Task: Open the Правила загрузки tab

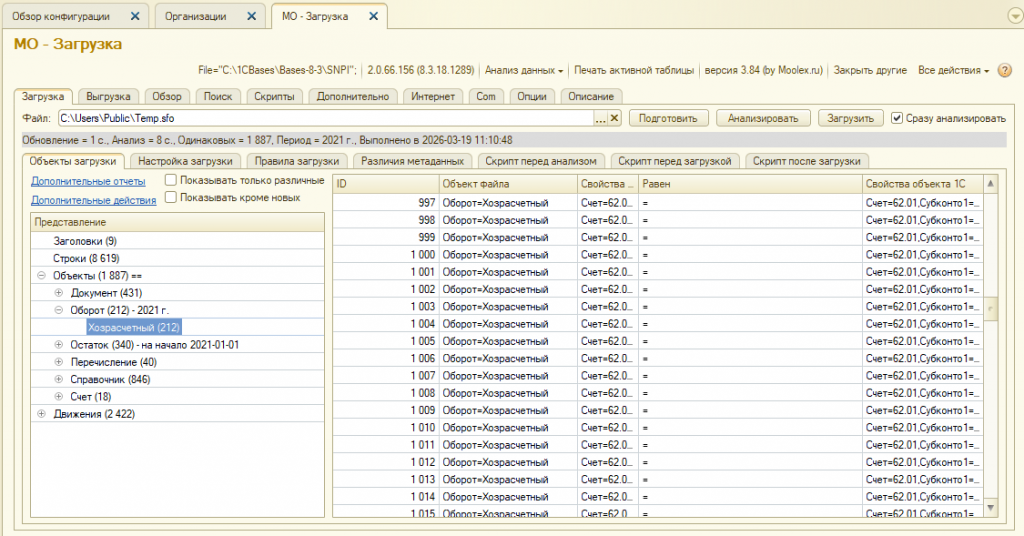Action: (x=297, y=161)
